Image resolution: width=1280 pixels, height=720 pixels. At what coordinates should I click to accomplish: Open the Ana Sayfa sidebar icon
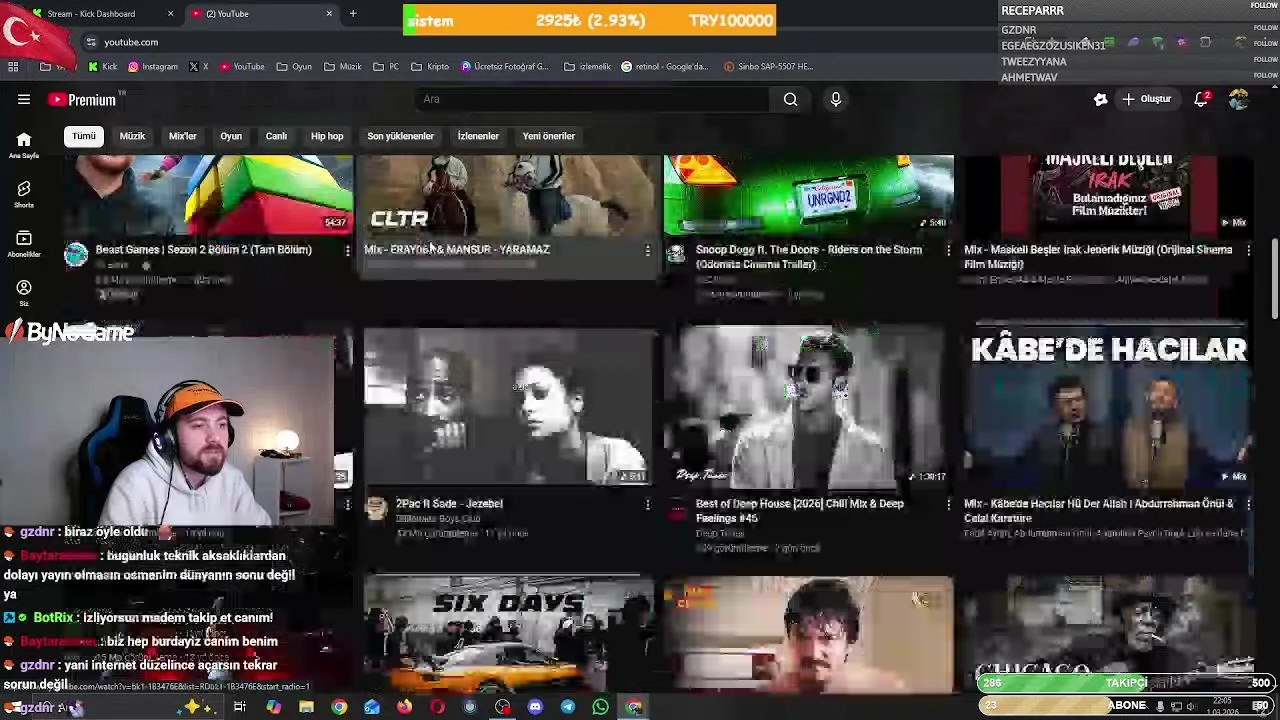tap(24, 145)
